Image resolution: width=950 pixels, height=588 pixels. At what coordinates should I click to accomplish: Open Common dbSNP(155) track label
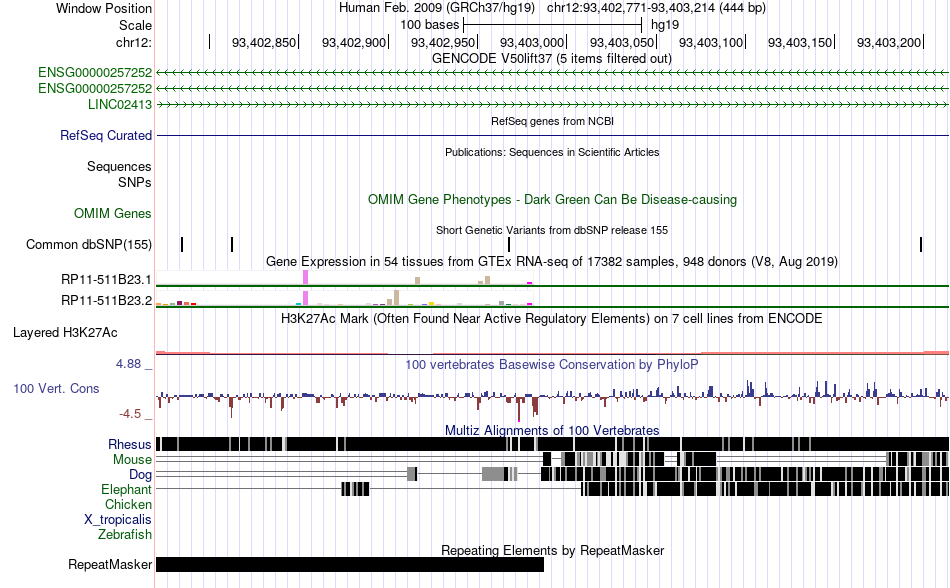[x=89, y=245]
